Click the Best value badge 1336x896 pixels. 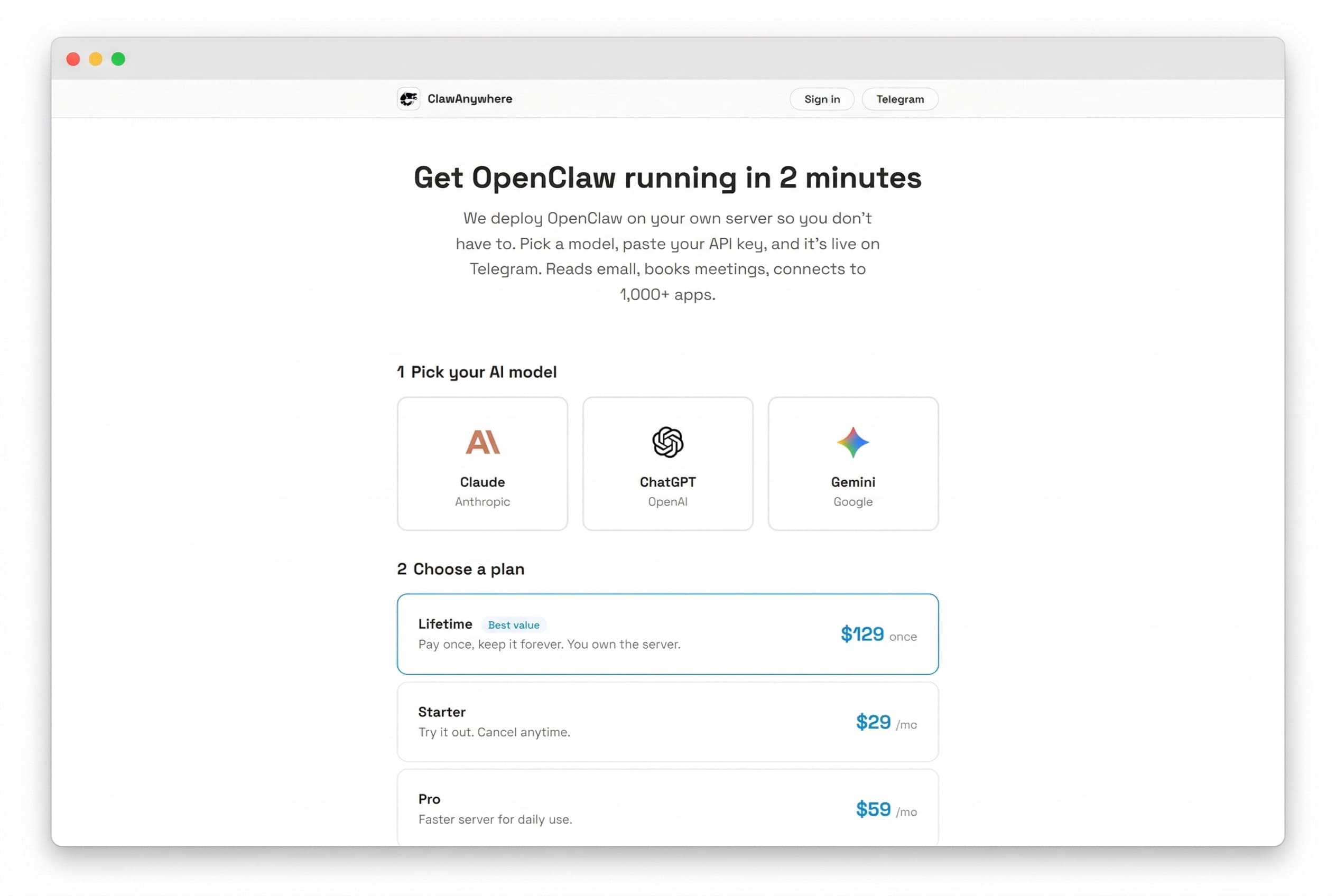click(513, 624)
